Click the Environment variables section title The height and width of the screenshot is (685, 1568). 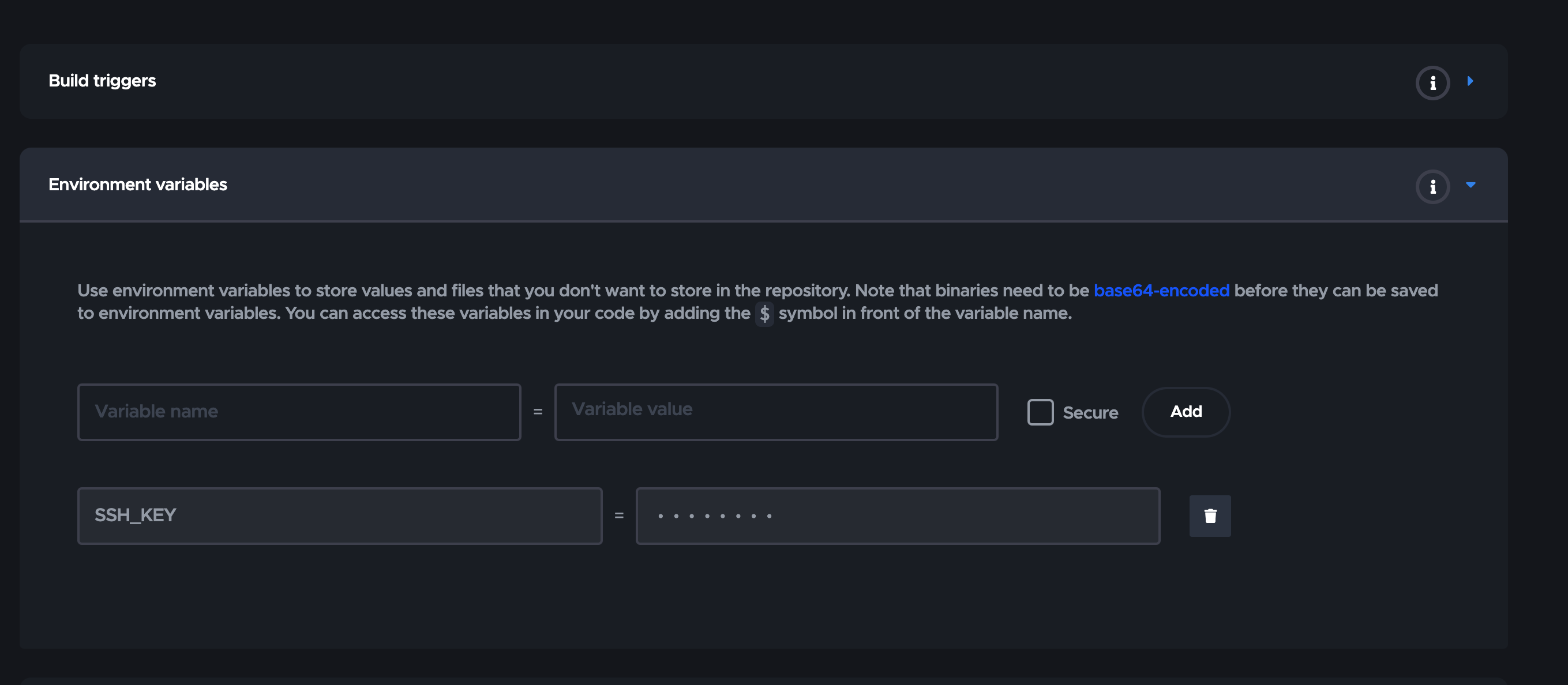pyautogui.click(x=137, y=185)
